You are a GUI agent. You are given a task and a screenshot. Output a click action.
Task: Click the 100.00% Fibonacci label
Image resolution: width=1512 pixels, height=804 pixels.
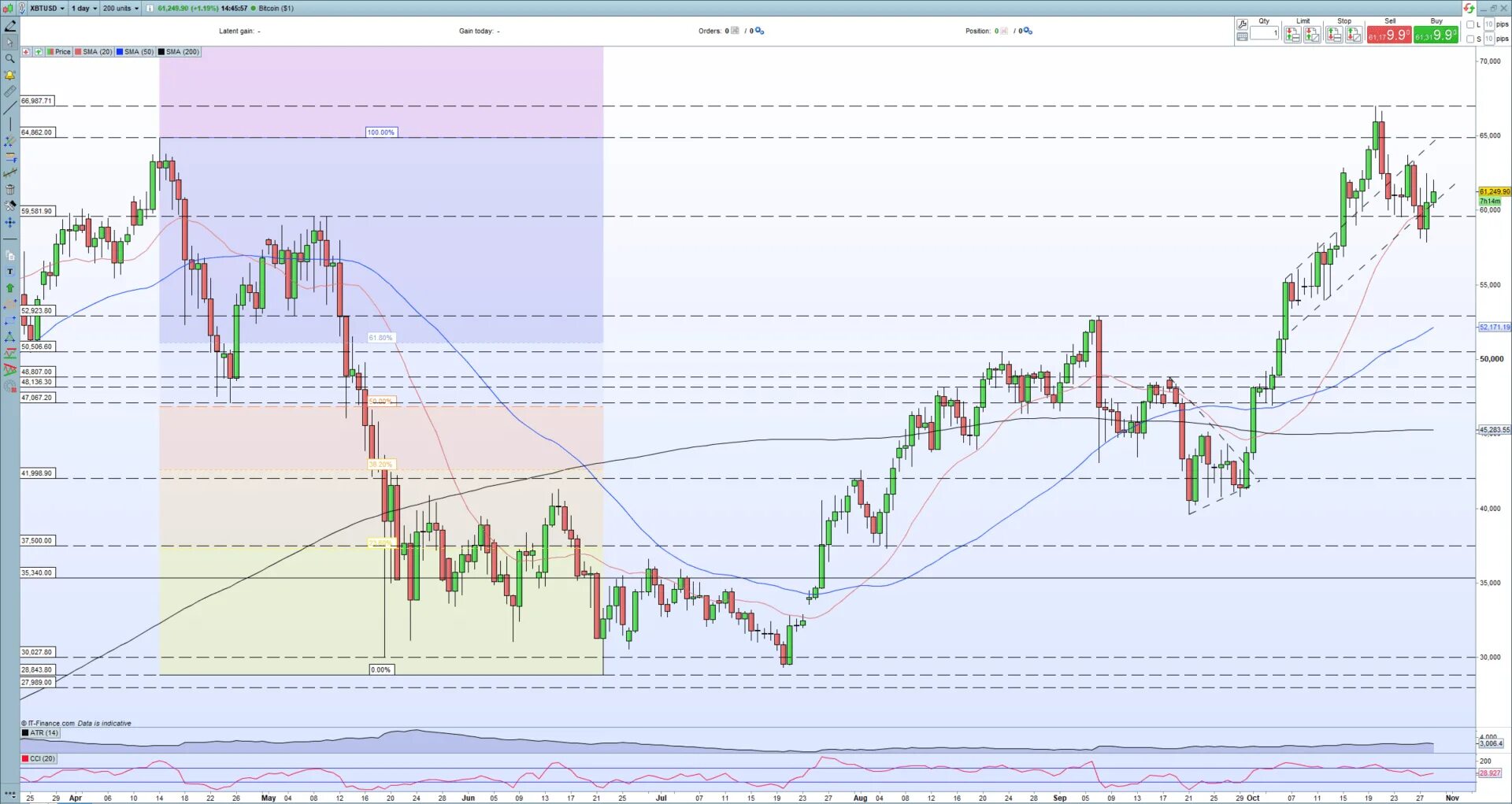381,132
